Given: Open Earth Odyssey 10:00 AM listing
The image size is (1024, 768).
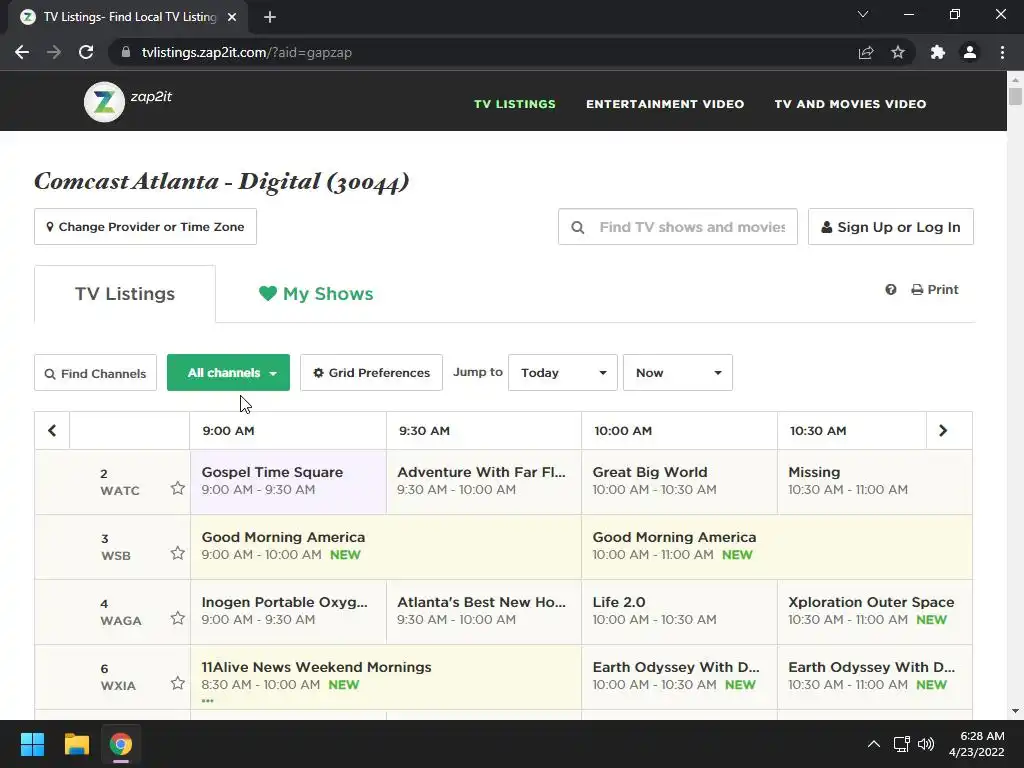Looking at the screenshot, I should (679, 677).
